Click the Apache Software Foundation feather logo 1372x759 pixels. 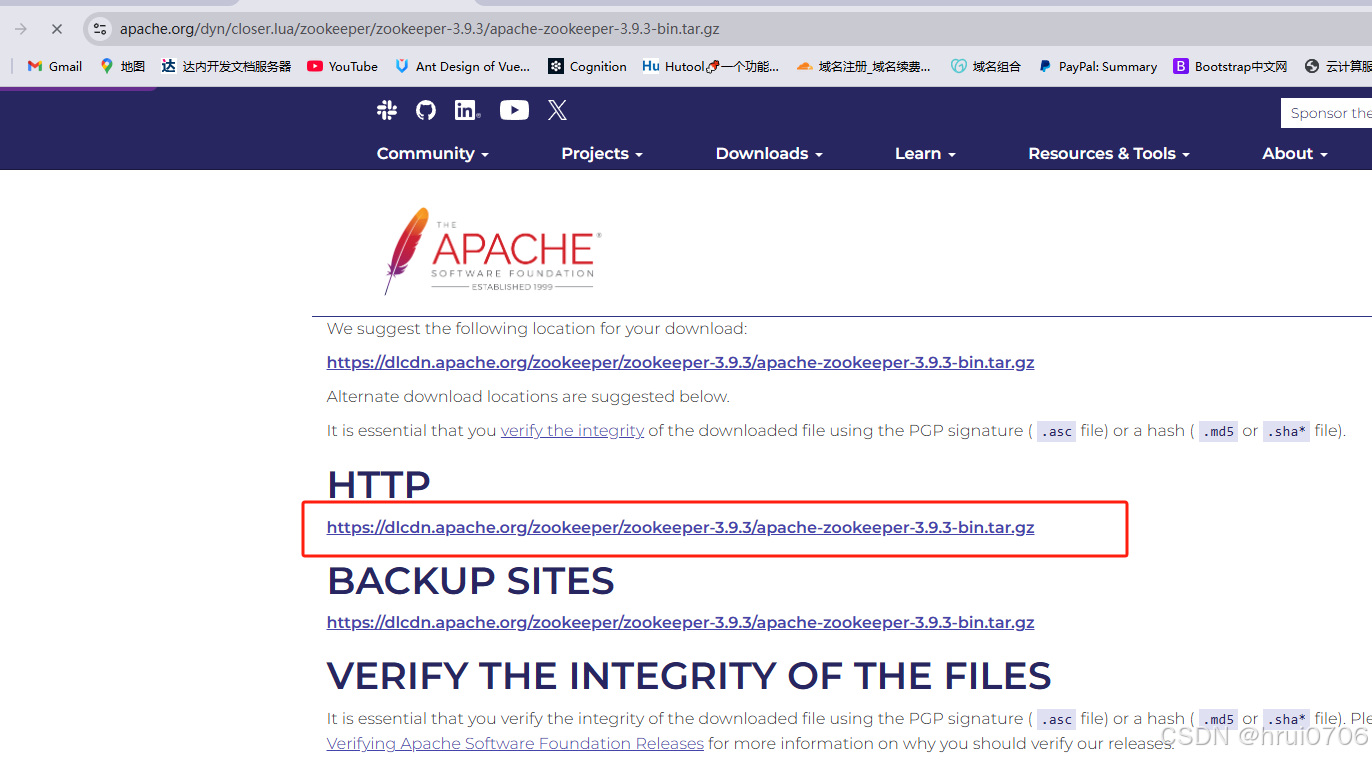(491, 250)
